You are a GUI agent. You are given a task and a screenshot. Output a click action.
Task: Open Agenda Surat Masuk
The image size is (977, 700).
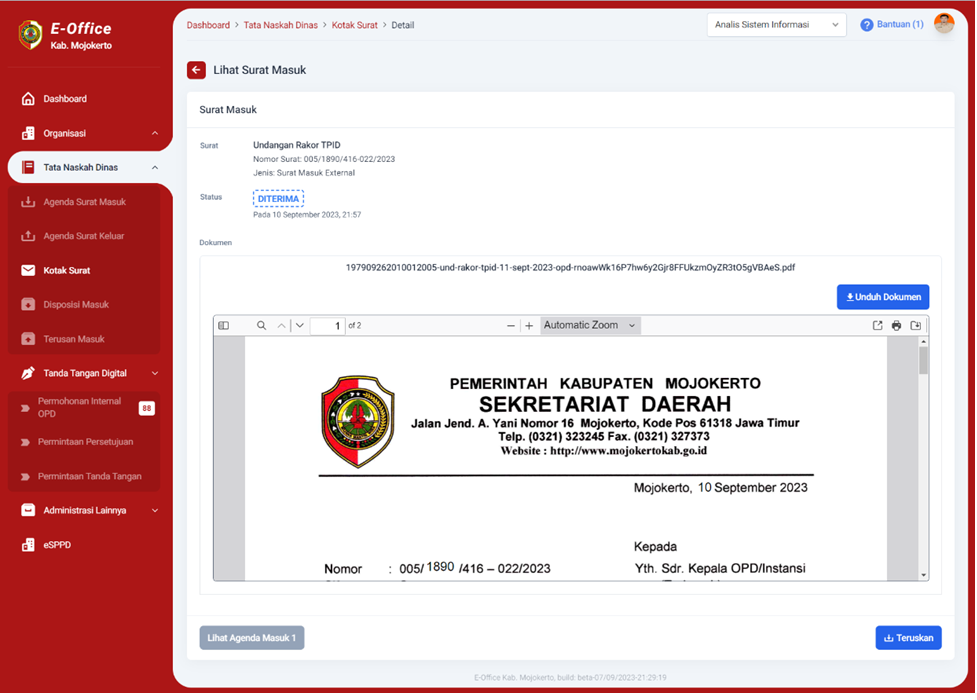click(83, 202)
